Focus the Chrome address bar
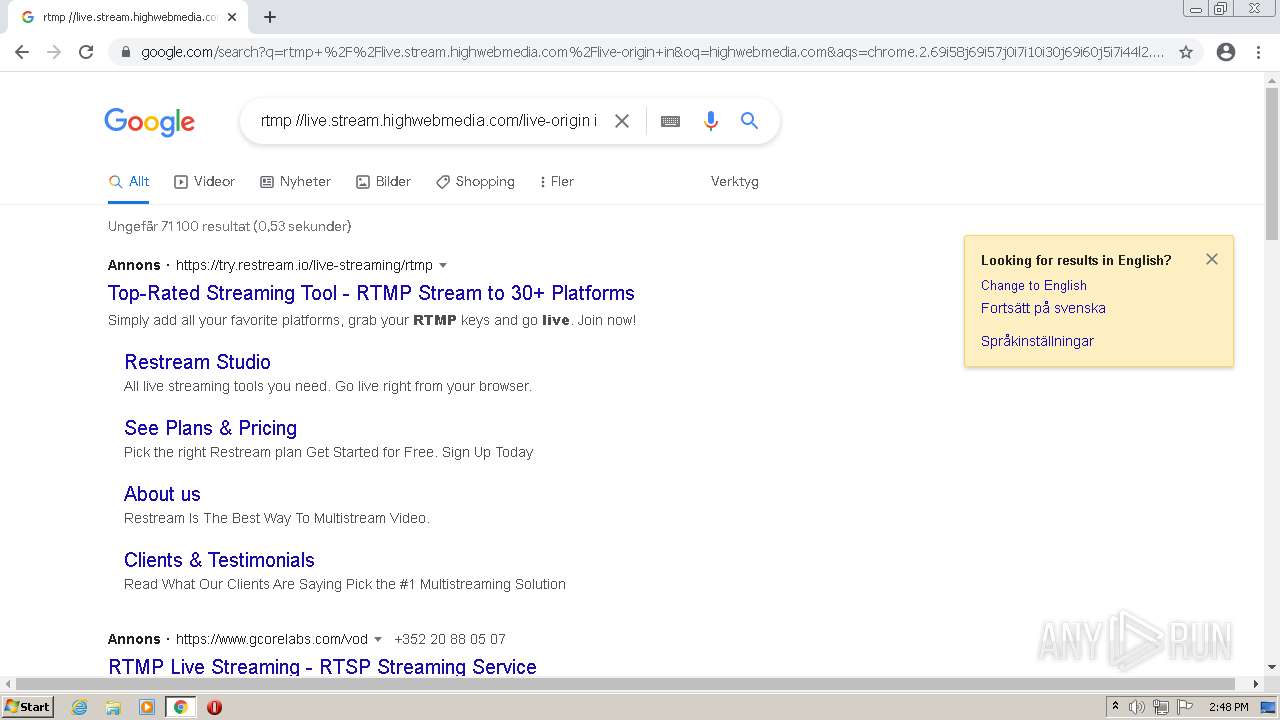Viewport: 1280px width, 720px height. click(x=652, y=52)
